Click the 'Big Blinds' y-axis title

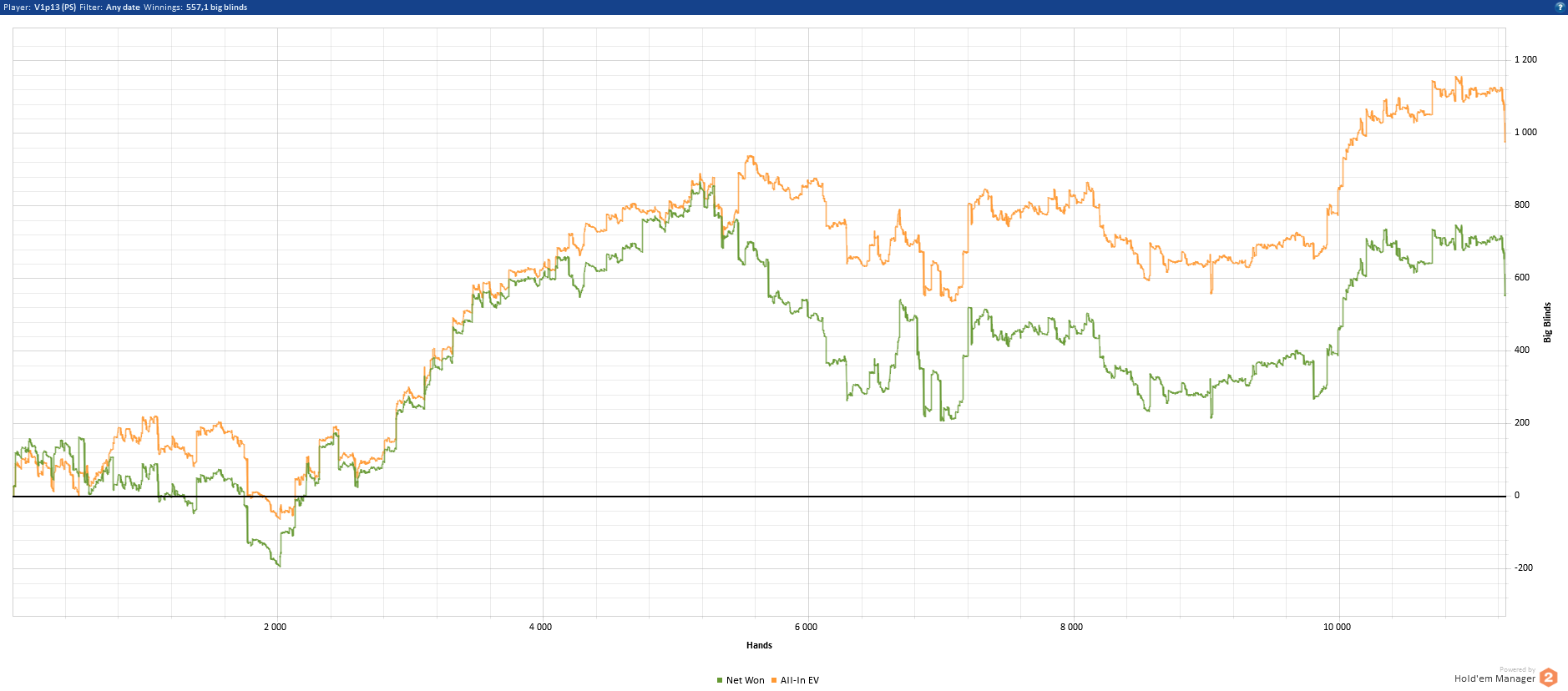click(1547, 322)
